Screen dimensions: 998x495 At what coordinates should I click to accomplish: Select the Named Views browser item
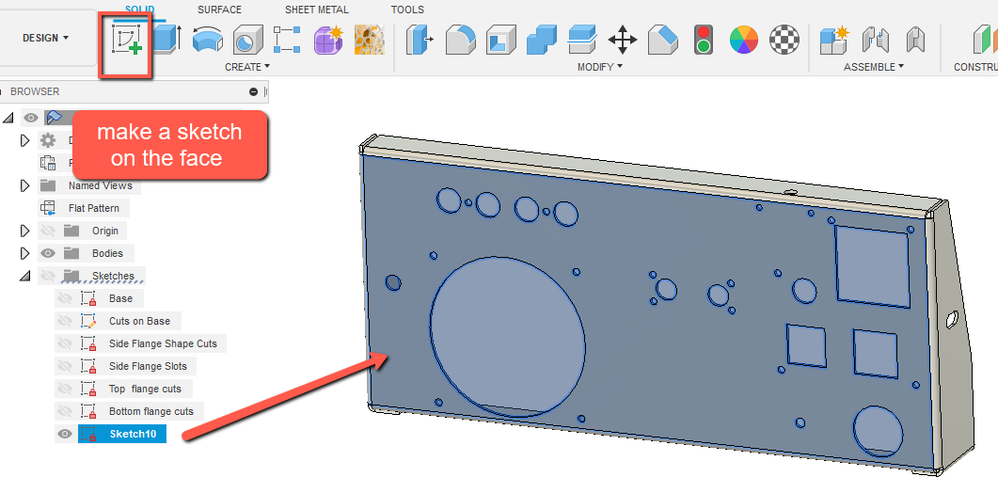click(x=101, y=186)
